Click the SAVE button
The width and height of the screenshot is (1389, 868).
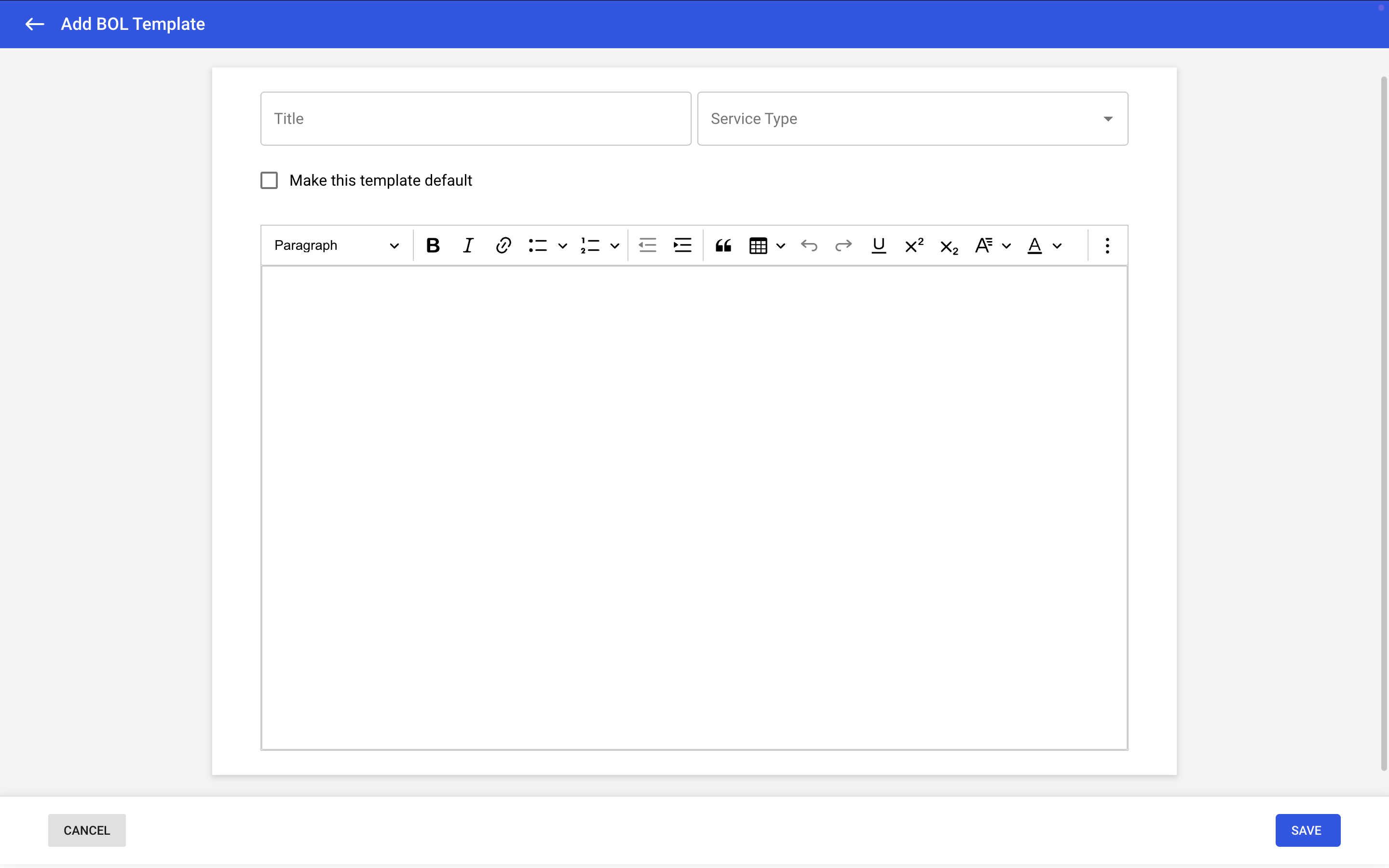pyautogui.click(x=1307, y=830)
